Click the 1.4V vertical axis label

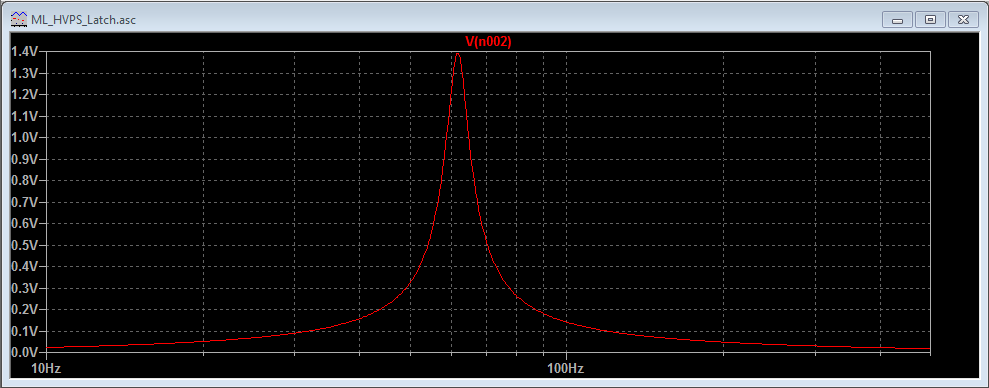point(25,52)
